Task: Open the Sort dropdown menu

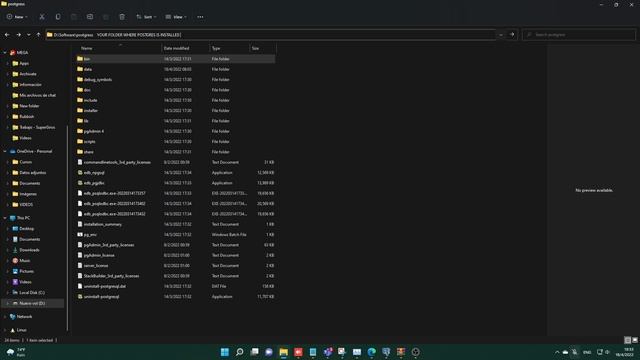Action: (x=146, y=17)
